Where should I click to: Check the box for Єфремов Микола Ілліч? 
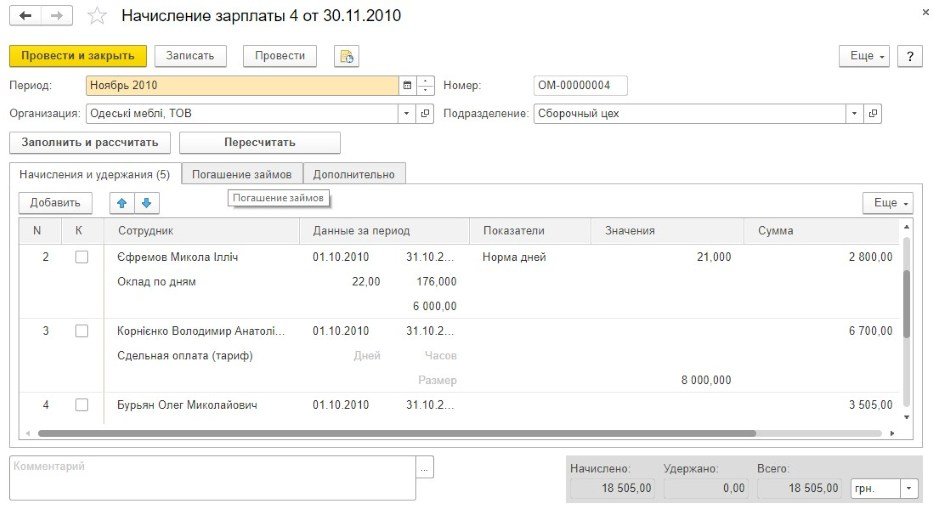[x=82, y=257]
